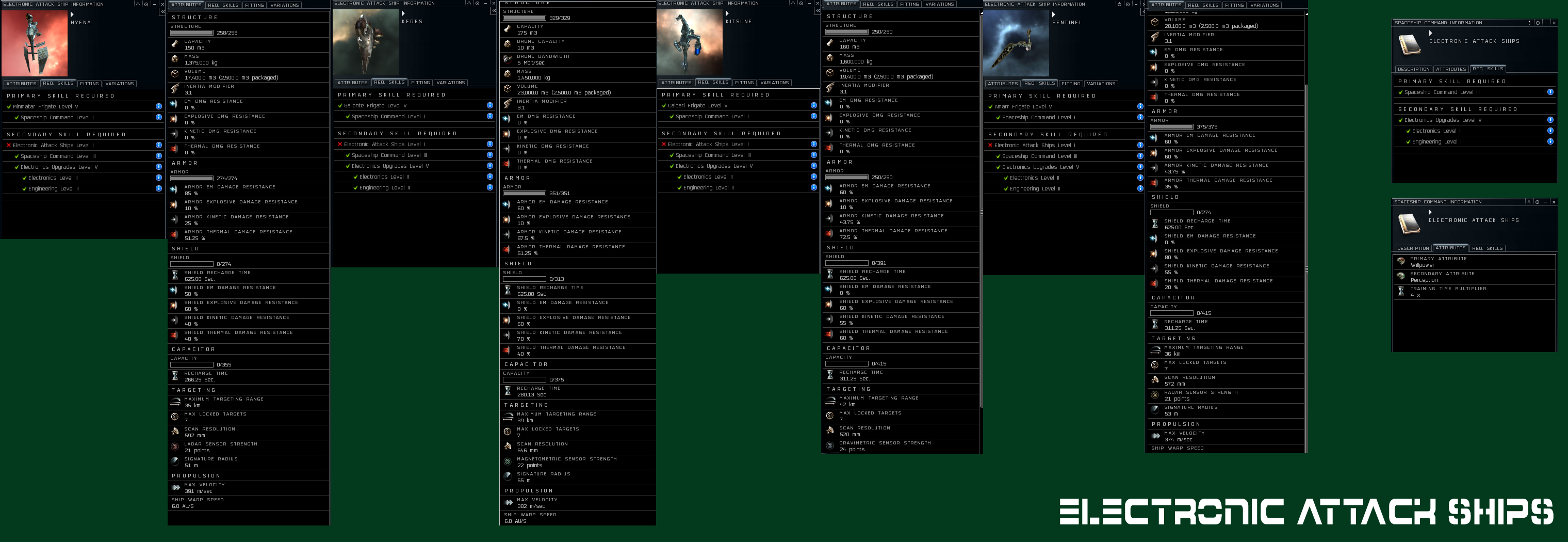
Task: Open info for Gallente Frigate Level V
Action: tap(490, 105)
